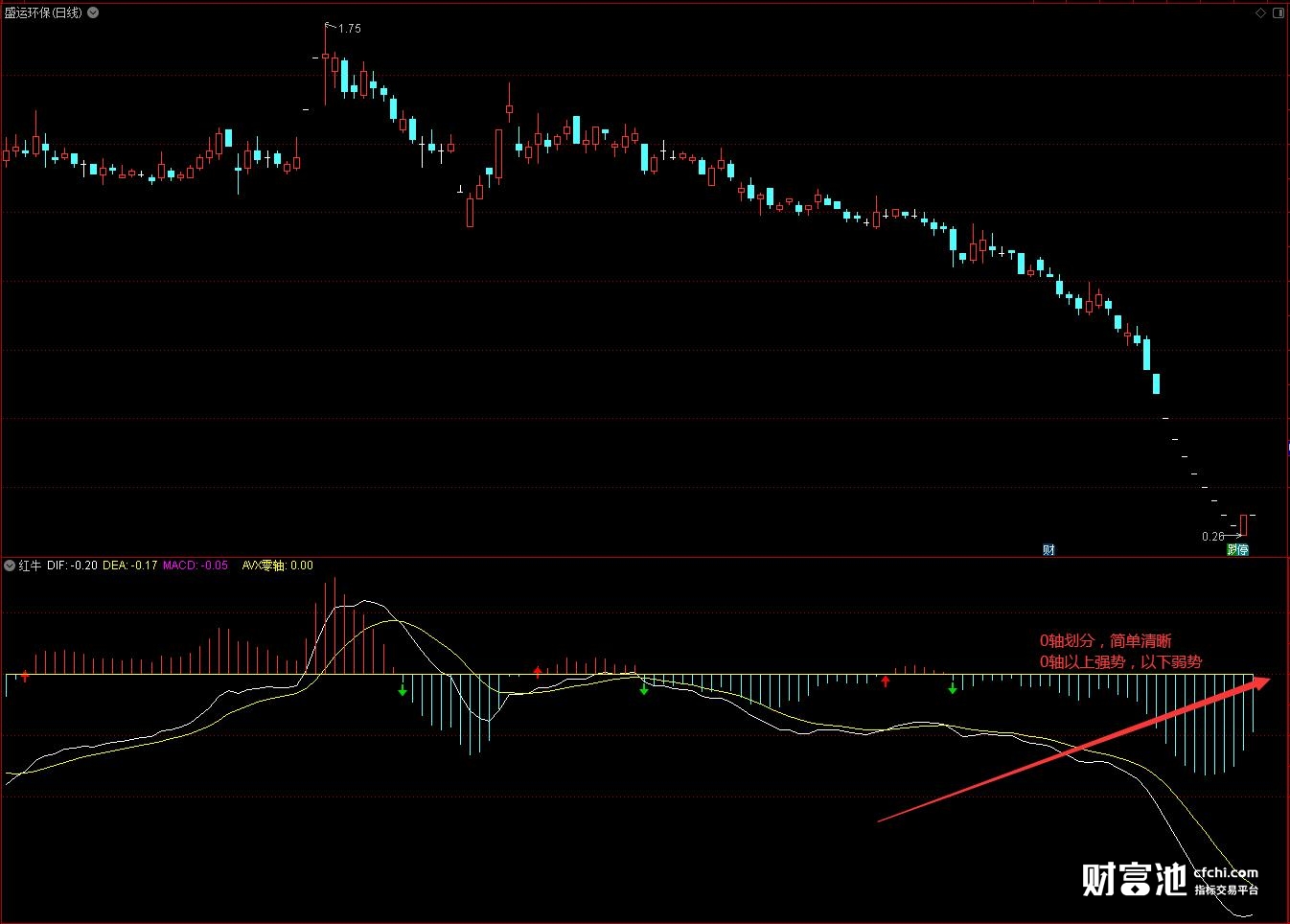The image size is (1290, 924).
Task: Click the 跌停 marker label
Action: pos(1237,549)
